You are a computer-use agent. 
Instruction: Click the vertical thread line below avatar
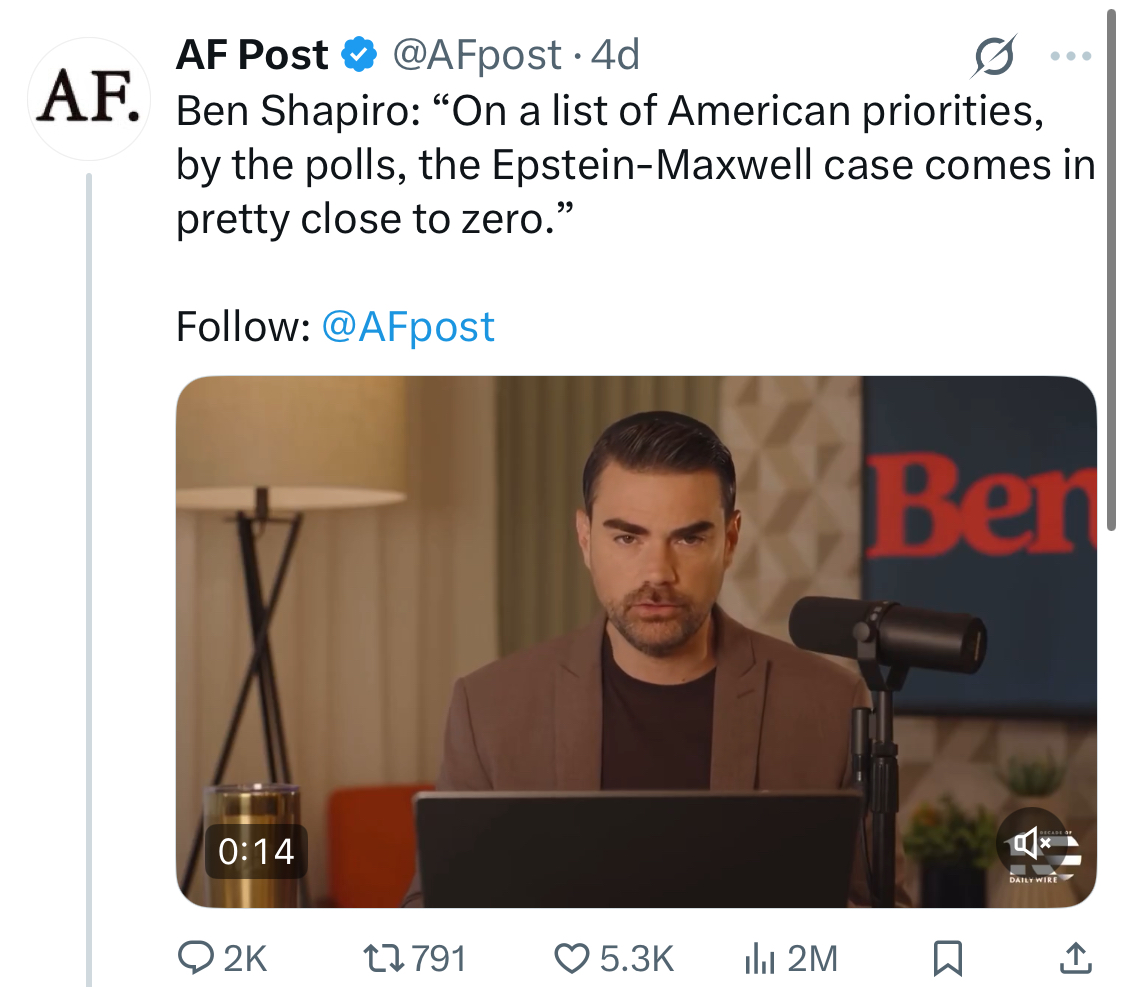pyautogui.click(x=89, y=580)
